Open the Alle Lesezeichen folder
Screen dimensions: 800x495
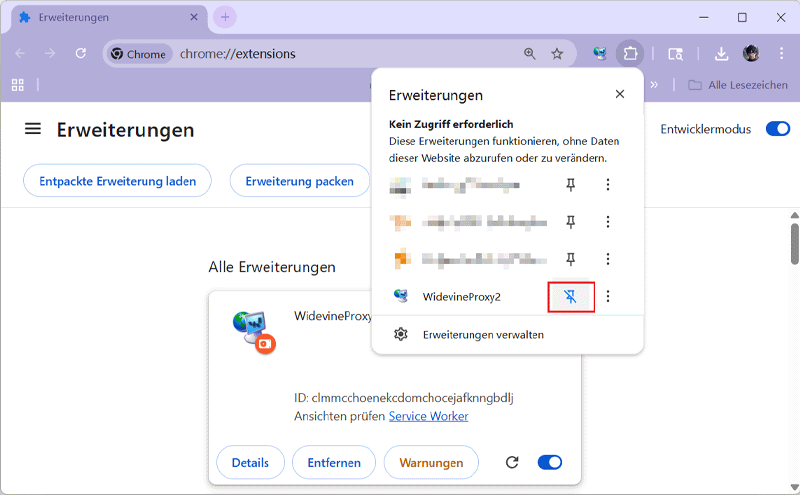point(738,85)
